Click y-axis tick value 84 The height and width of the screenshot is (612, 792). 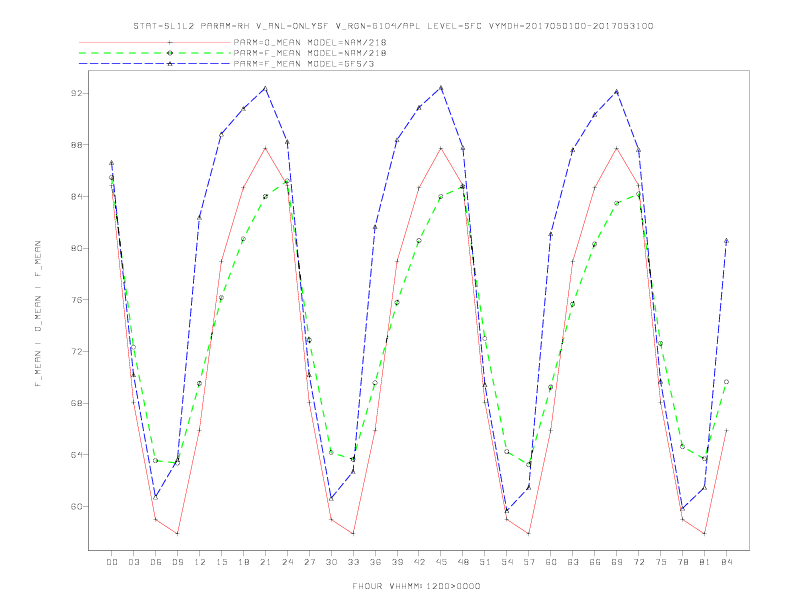point(78,196)
